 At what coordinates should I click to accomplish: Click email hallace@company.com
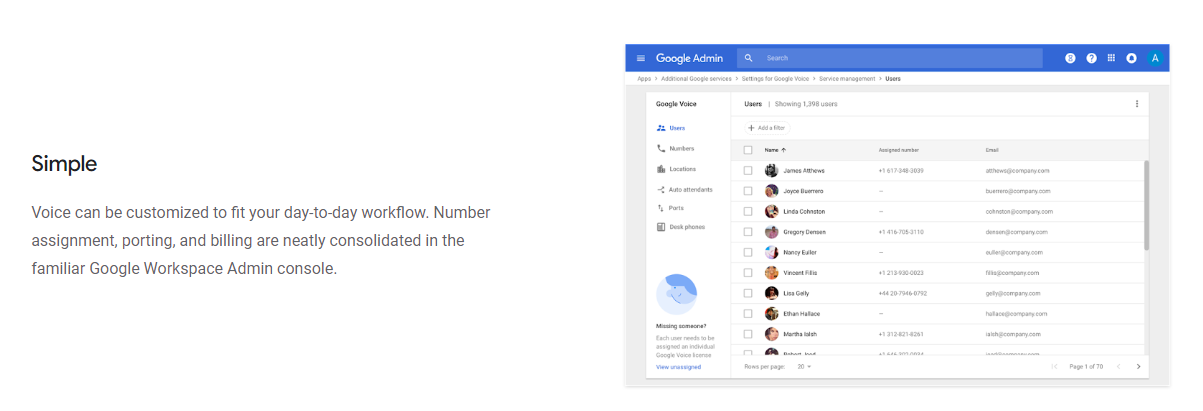click(x=1016, y=314)
